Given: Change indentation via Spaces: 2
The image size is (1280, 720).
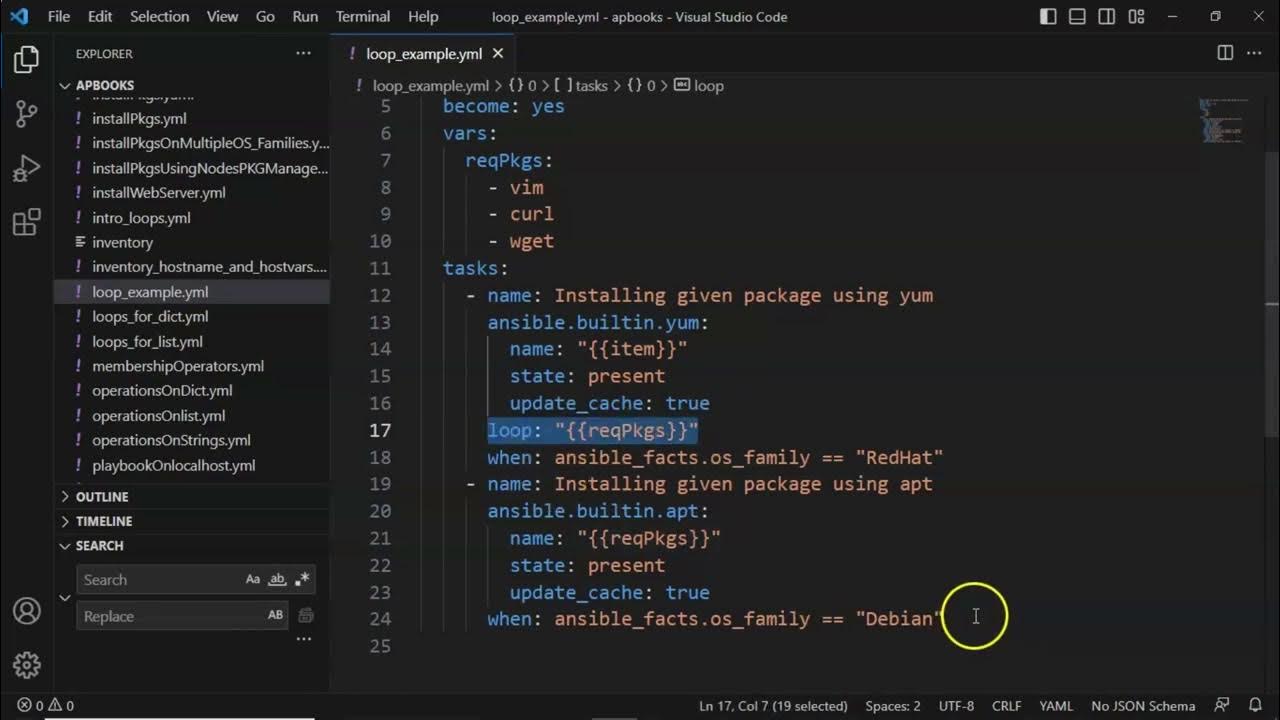Looking at the screenshot, I should tap(893, 706).
